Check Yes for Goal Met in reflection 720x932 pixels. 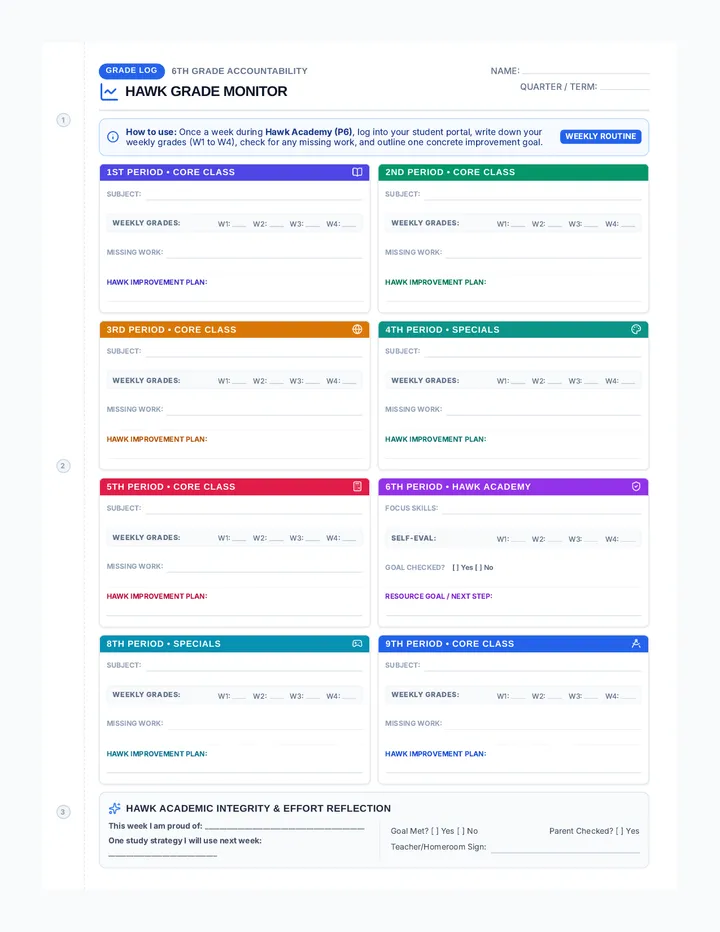tap(435, 831)
